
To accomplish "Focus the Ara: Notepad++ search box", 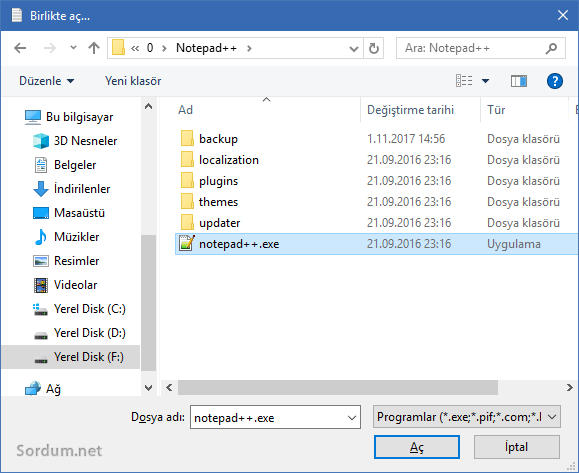I will [480, 48].
